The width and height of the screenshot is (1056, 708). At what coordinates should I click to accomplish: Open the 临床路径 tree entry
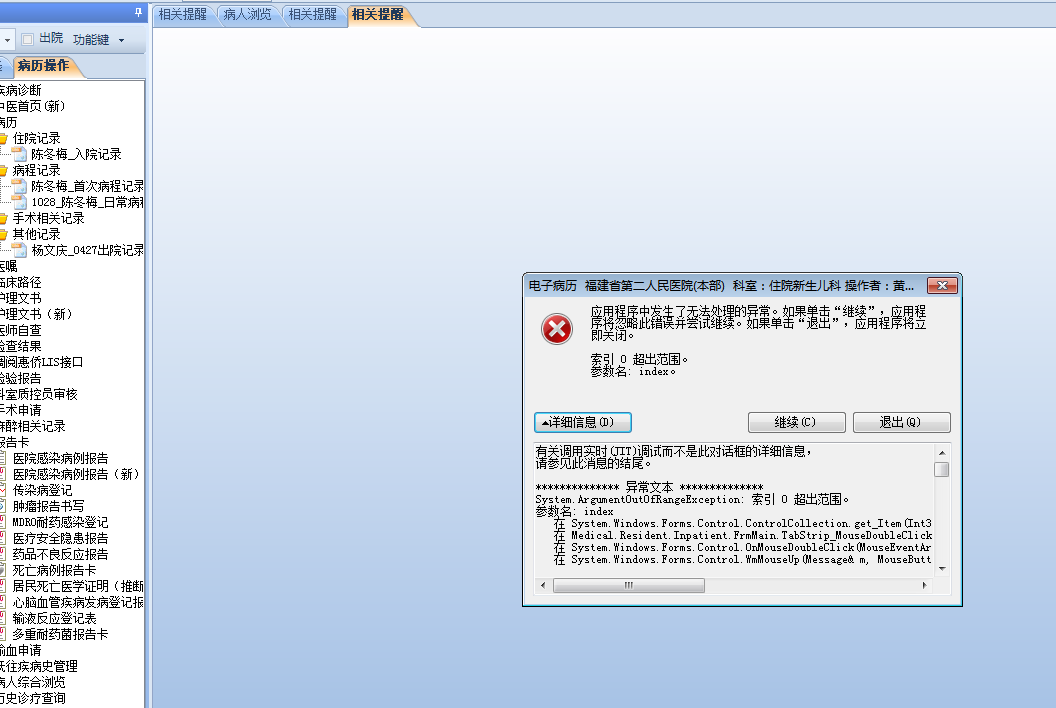tap(20, 282)
